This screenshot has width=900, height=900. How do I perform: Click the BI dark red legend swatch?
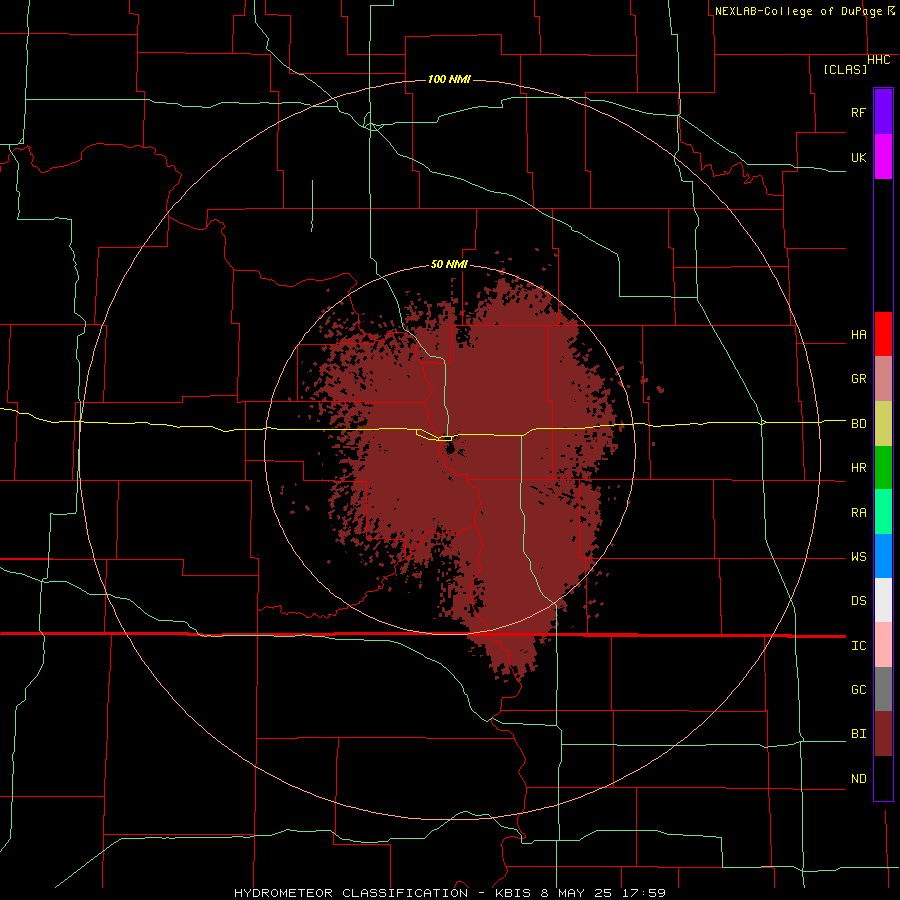click(x=883, y=734)
